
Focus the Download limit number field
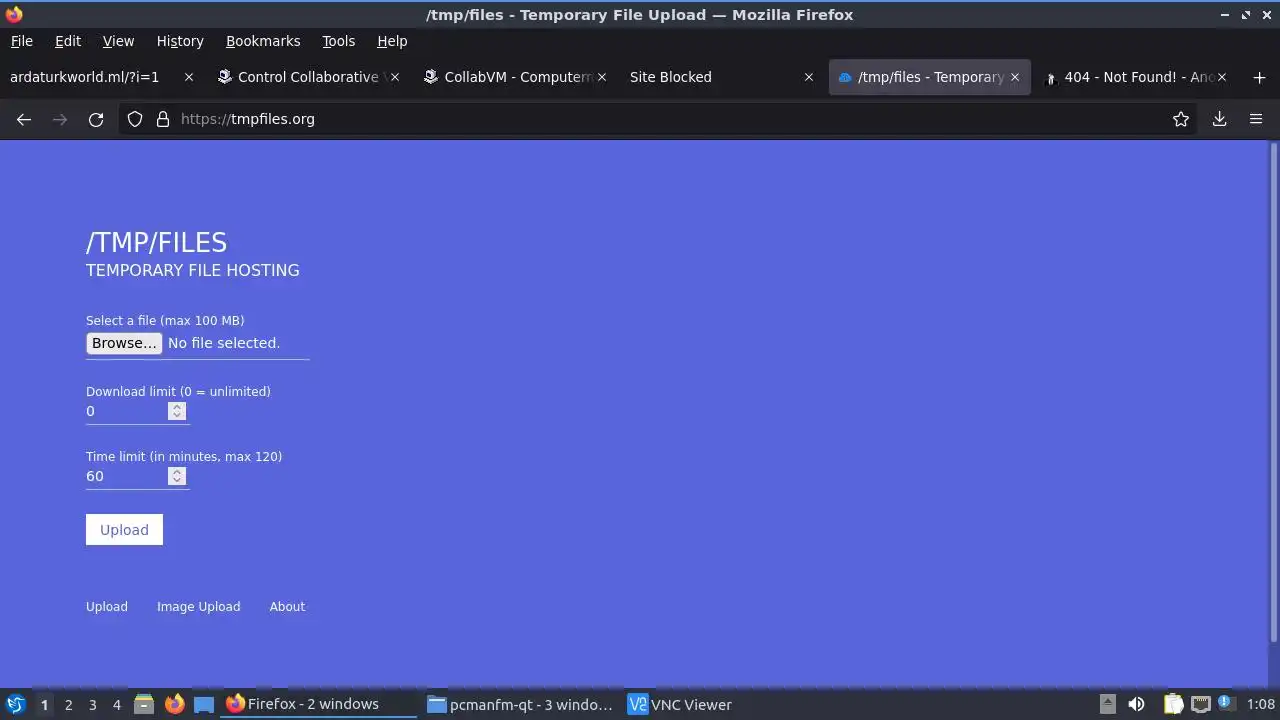click(x=137, y=411)
